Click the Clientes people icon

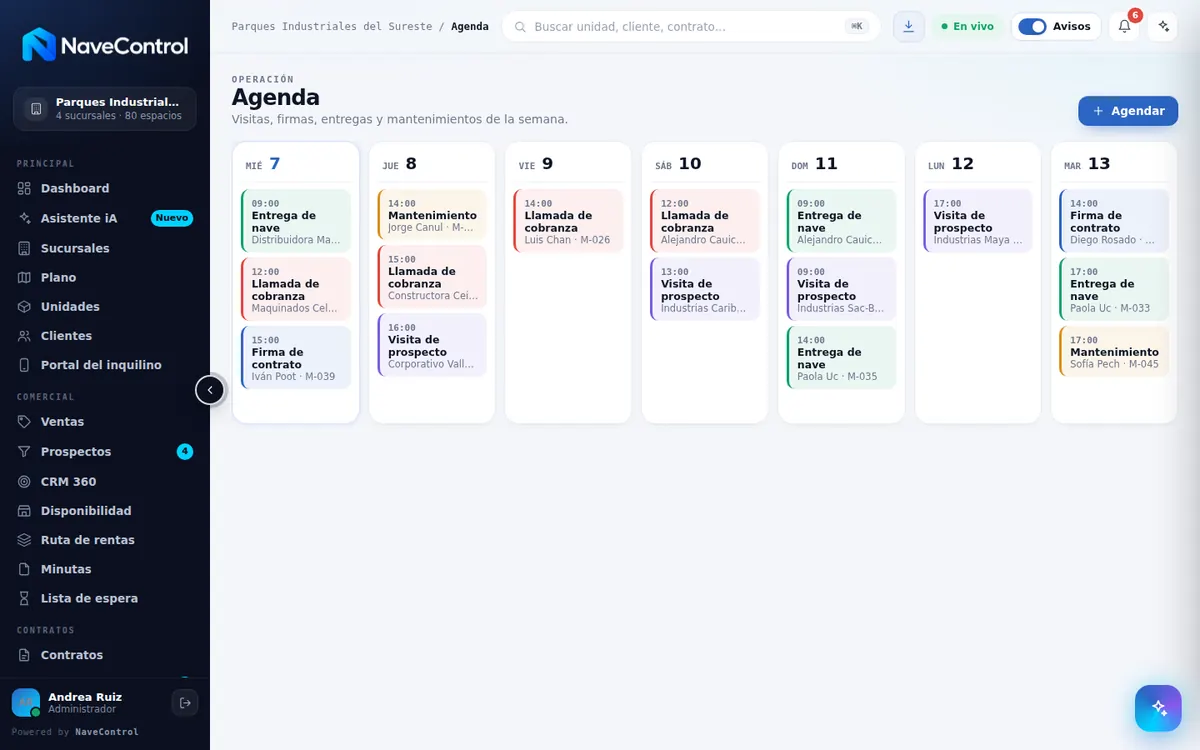[25, 336]
